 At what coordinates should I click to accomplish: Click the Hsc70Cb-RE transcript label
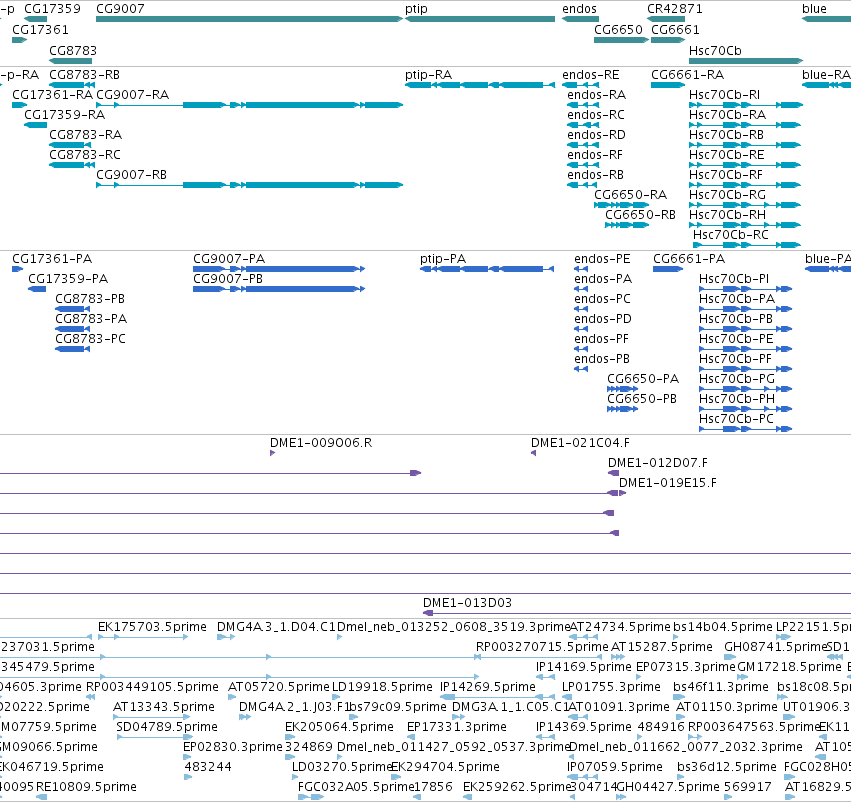pos(726,155)
